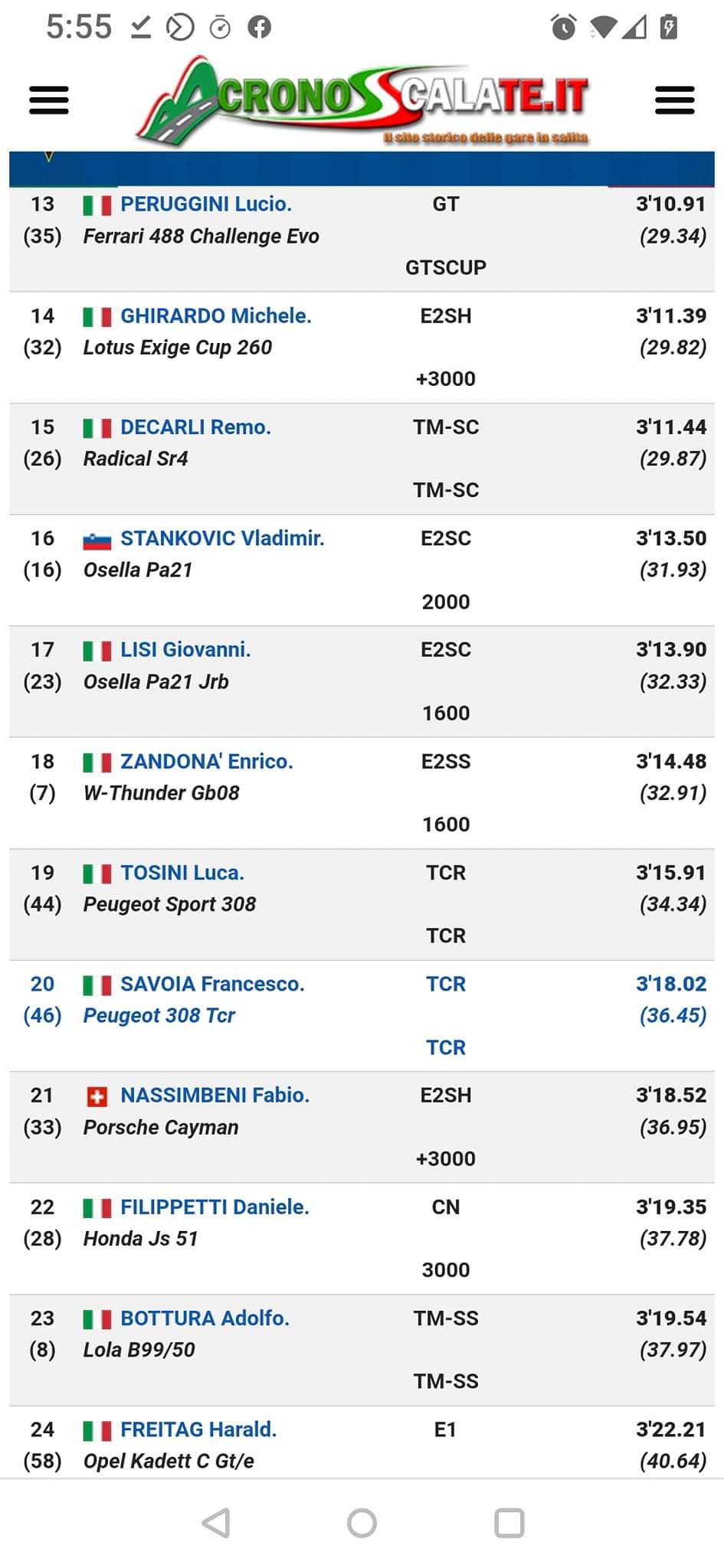Open the right hamburger menu

[674, 100]
